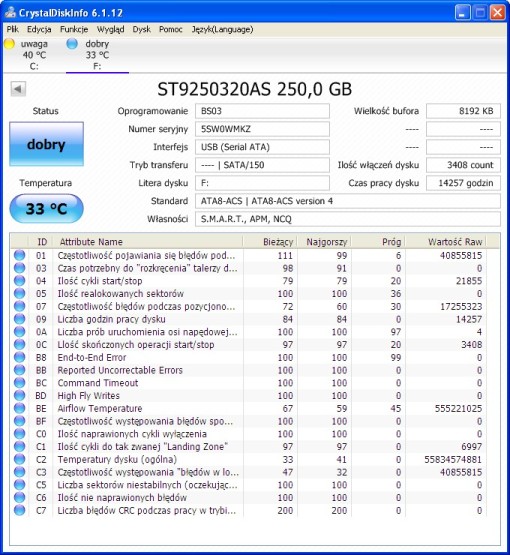Click the blue good status circle for F:
The image size is (510, 555).
click(x=72, y=44)
